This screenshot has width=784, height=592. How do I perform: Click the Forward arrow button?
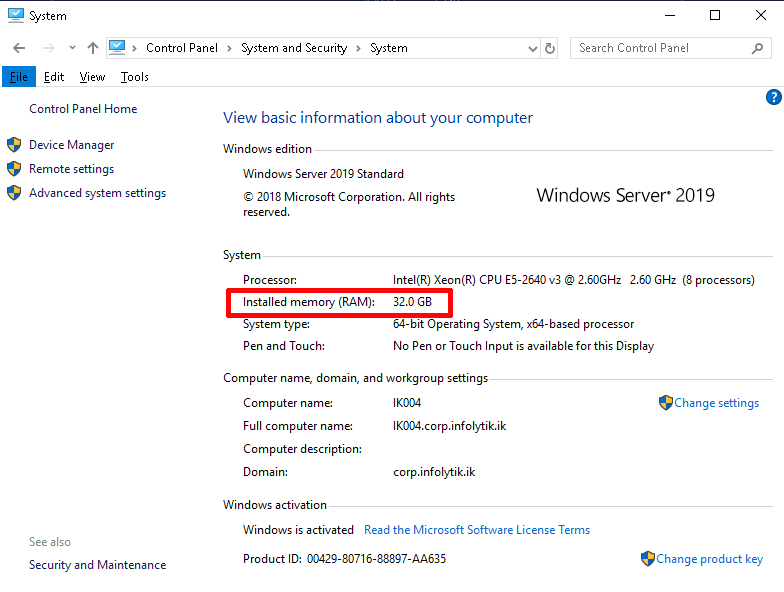[x=48, y=48]
